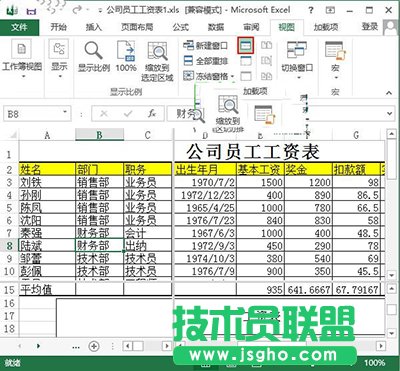Image resolution: width=400 pixels, height=371 pixels.
Task: Click lower pane vertical scroll down arrow
Action: click(x=391, y=333)
